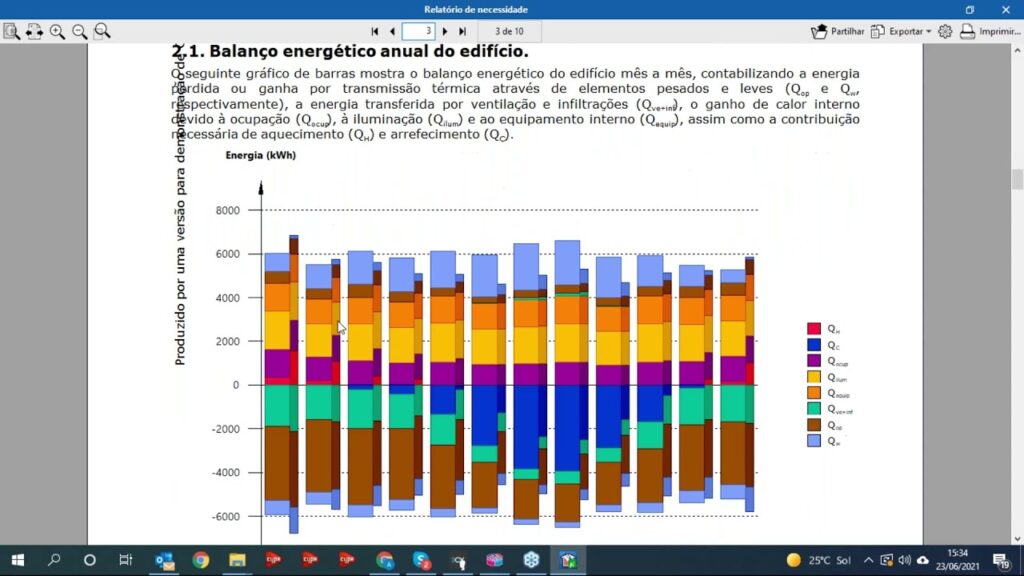Click the Partilhar button
The image size is (1024, 576).
point(838,31)
